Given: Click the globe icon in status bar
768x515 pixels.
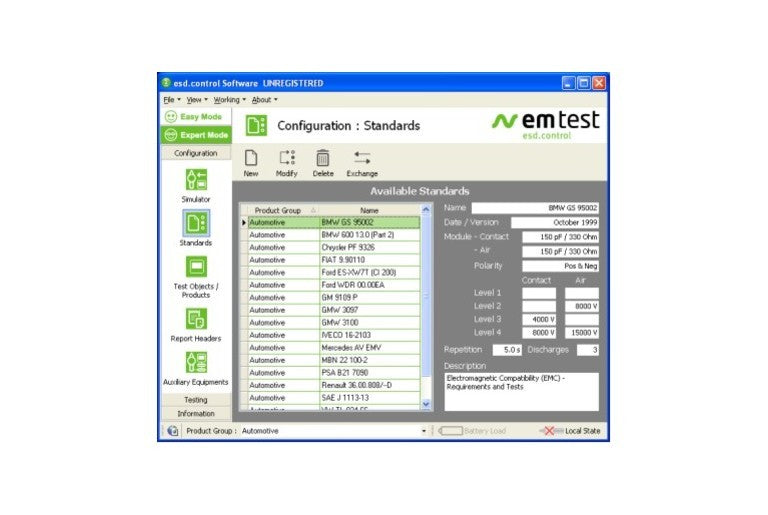Looking at the screenshot, I should pos(172,431).
